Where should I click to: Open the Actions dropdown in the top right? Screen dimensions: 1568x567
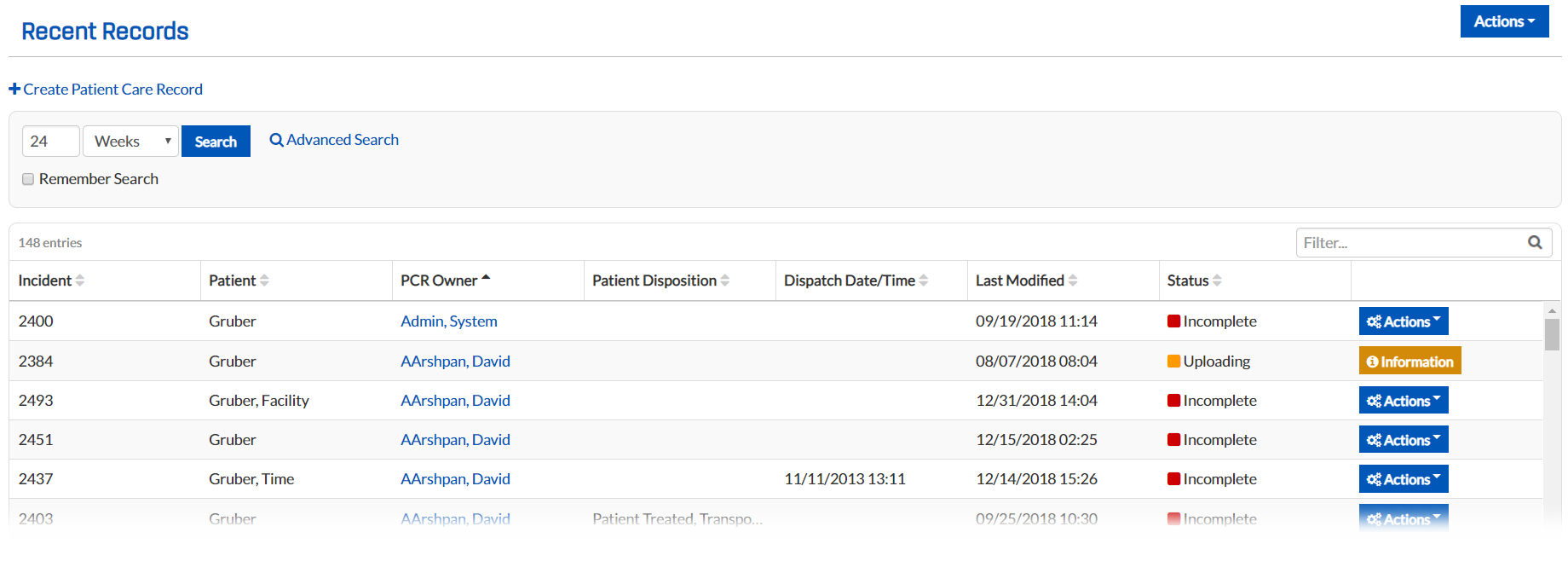pyautogui.click(x=1504, y=21)
